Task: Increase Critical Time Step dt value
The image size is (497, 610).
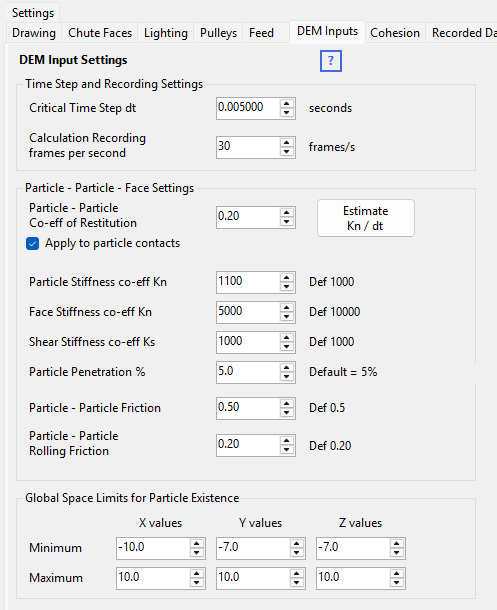Action: point(287,103)
